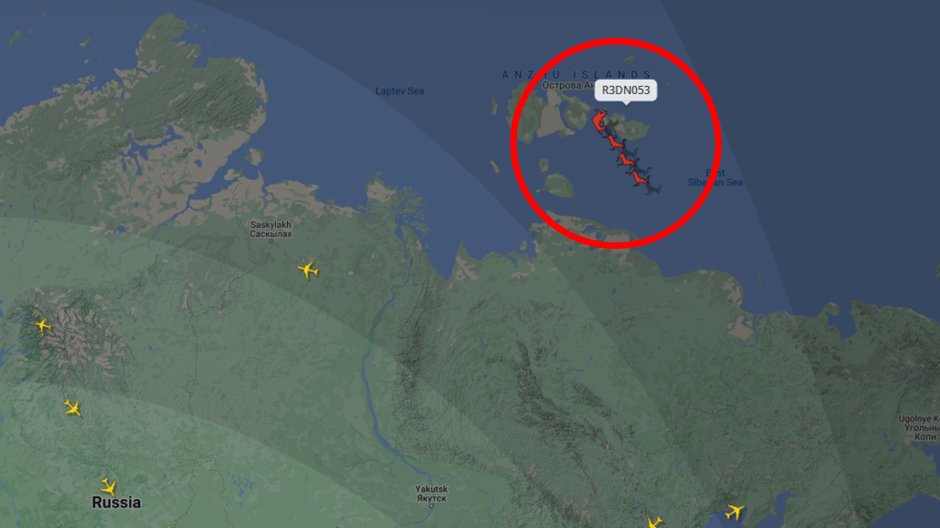
Task: Pick the middle plane of the left-side trio
Action: [x=73, y=408]
